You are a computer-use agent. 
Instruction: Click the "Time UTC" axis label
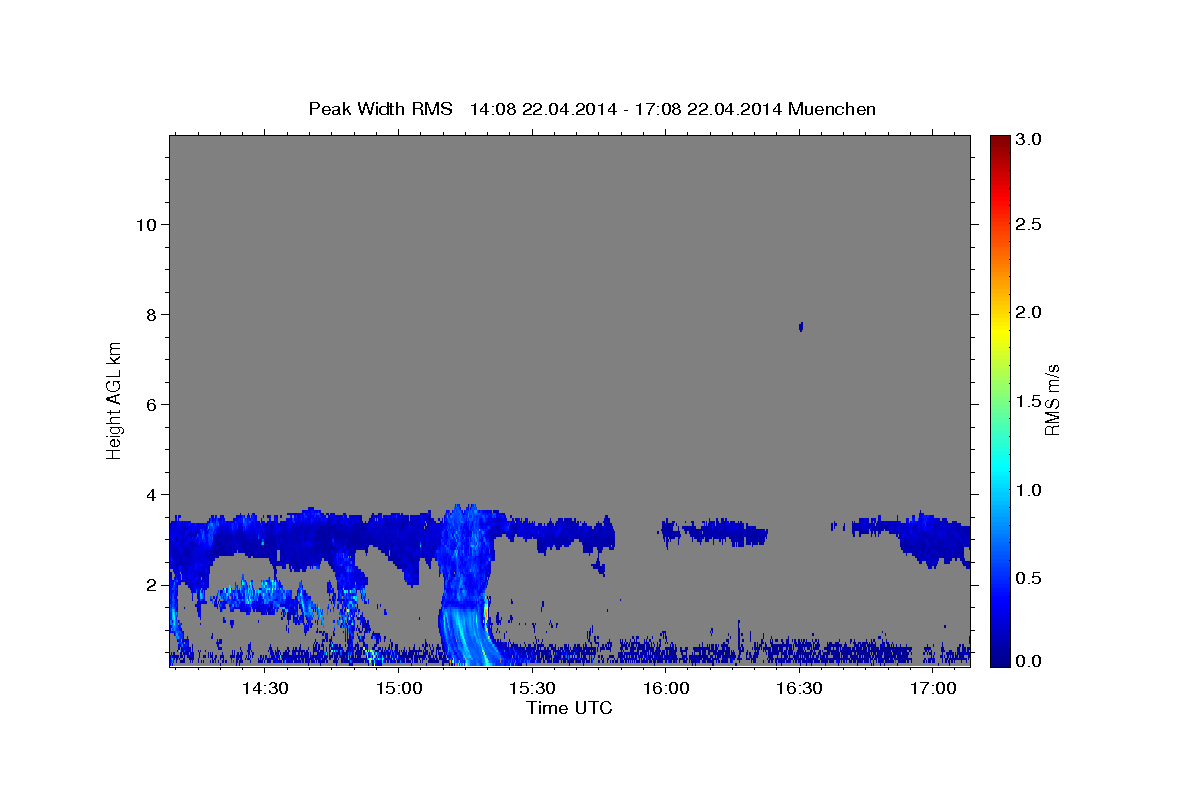(569, 708)
